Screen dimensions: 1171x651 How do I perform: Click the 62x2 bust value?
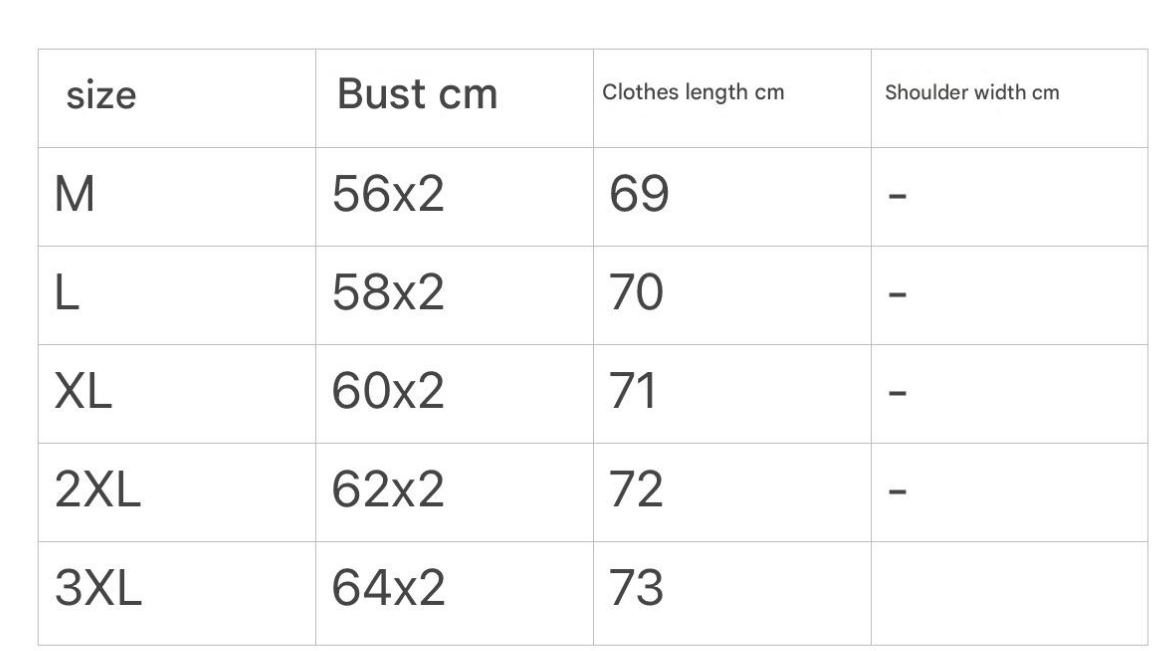389,492
